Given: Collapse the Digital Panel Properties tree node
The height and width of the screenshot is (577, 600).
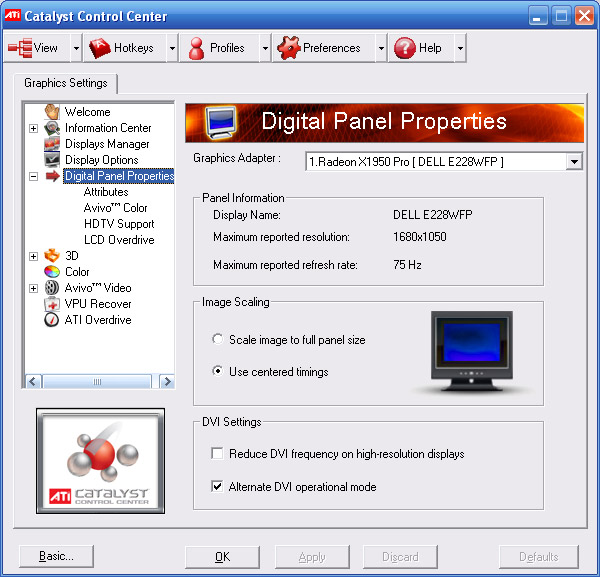Looking at the screenshot, I should (34, 176).
